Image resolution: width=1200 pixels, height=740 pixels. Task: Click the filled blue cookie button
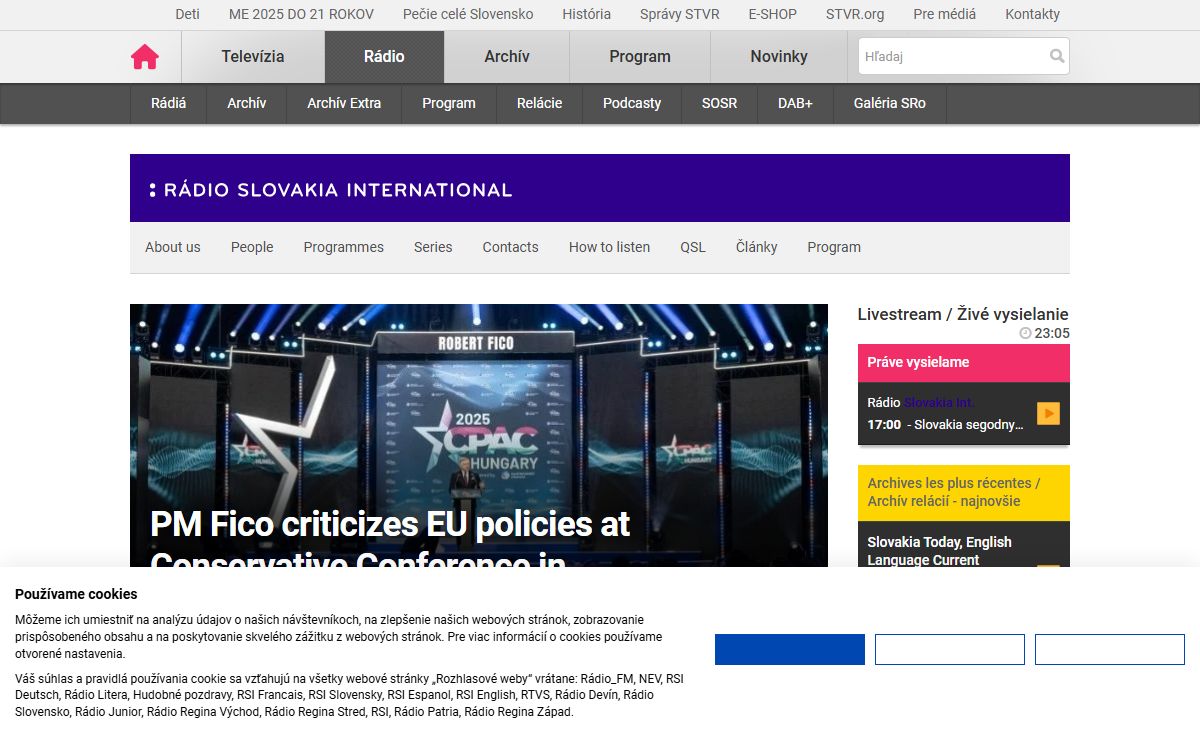click(x=790, y=650)
